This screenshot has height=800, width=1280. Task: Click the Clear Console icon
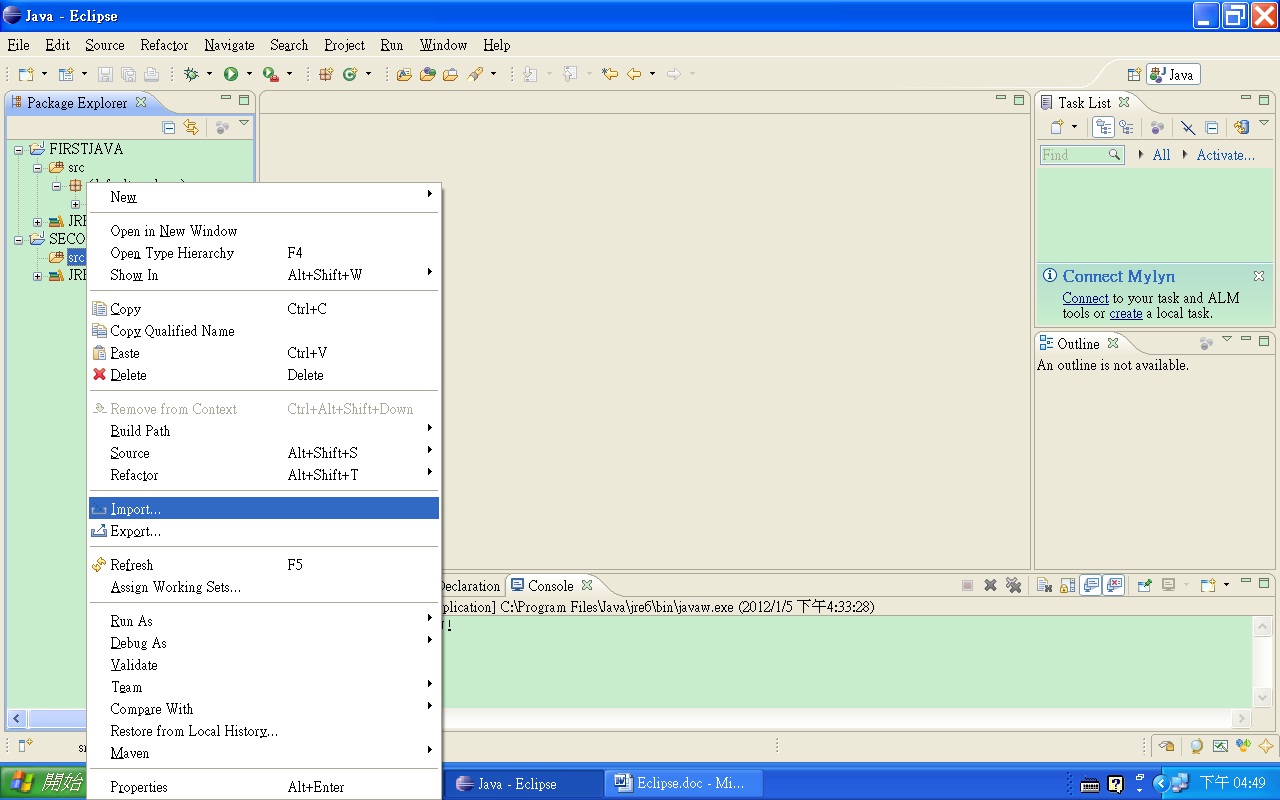(1043, 585)
